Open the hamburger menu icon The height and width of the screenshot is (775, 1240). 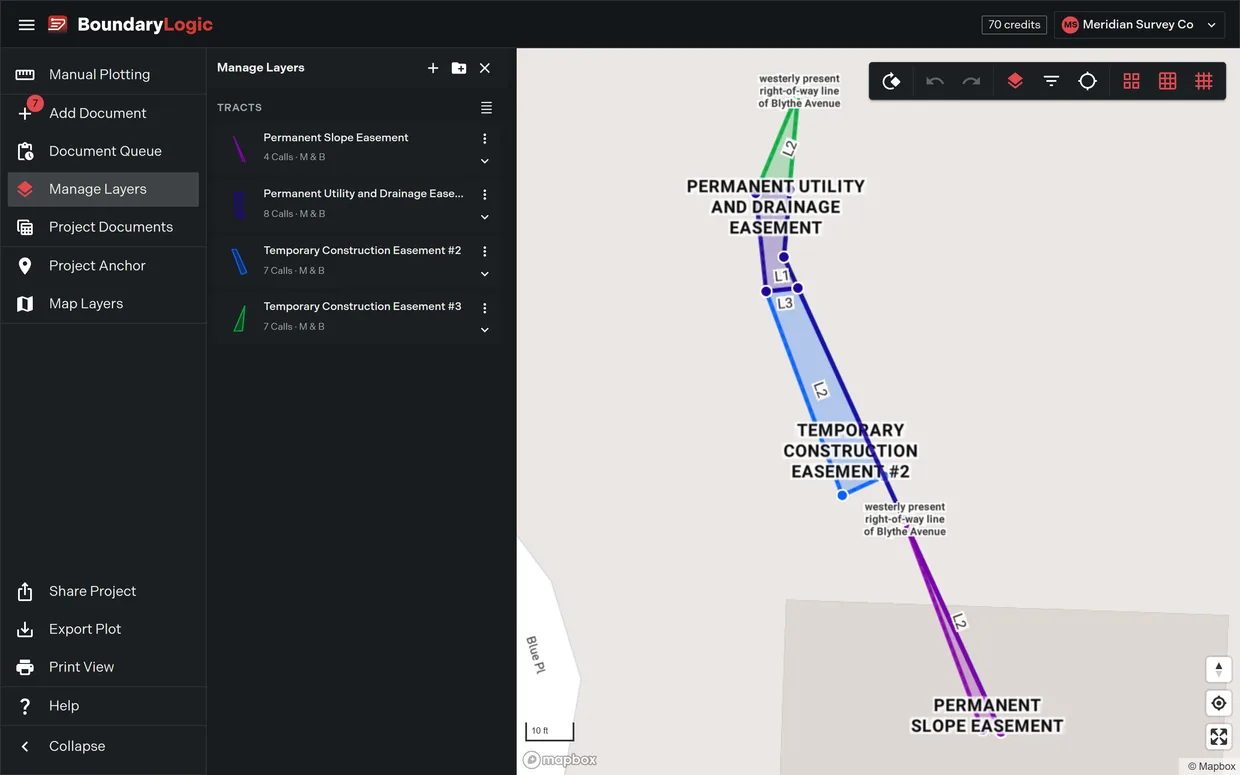pyautogui.click(x=27, y=25)
